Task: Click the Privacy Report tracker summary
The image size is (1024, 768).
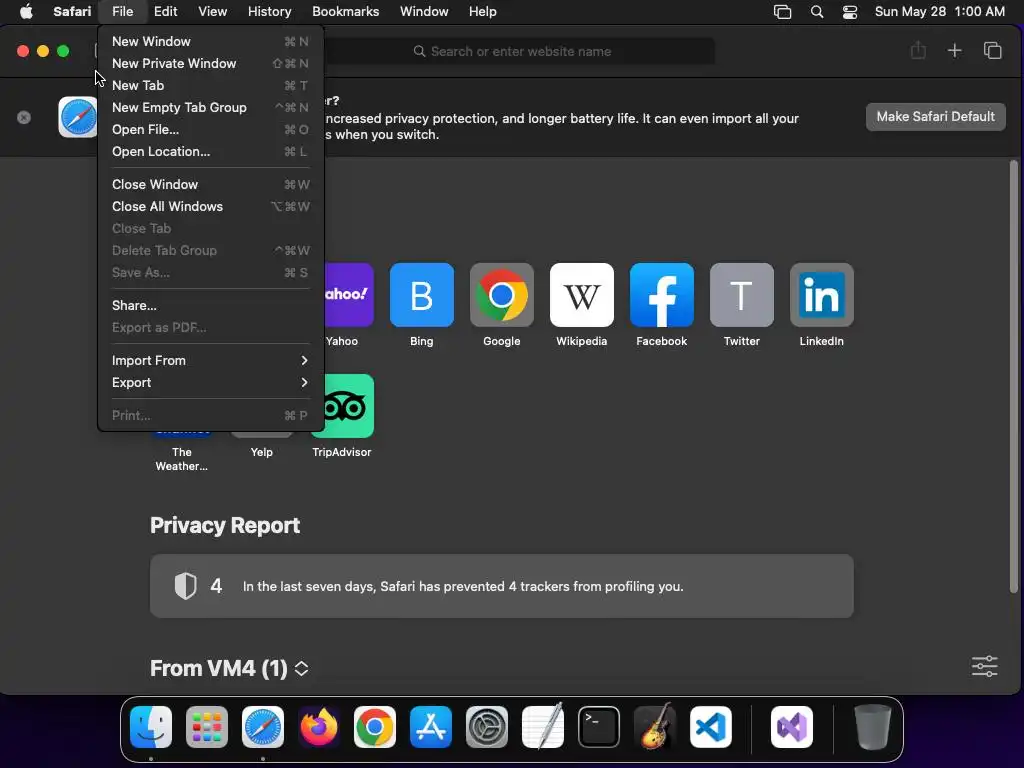Action: click(x=502, y=586)
